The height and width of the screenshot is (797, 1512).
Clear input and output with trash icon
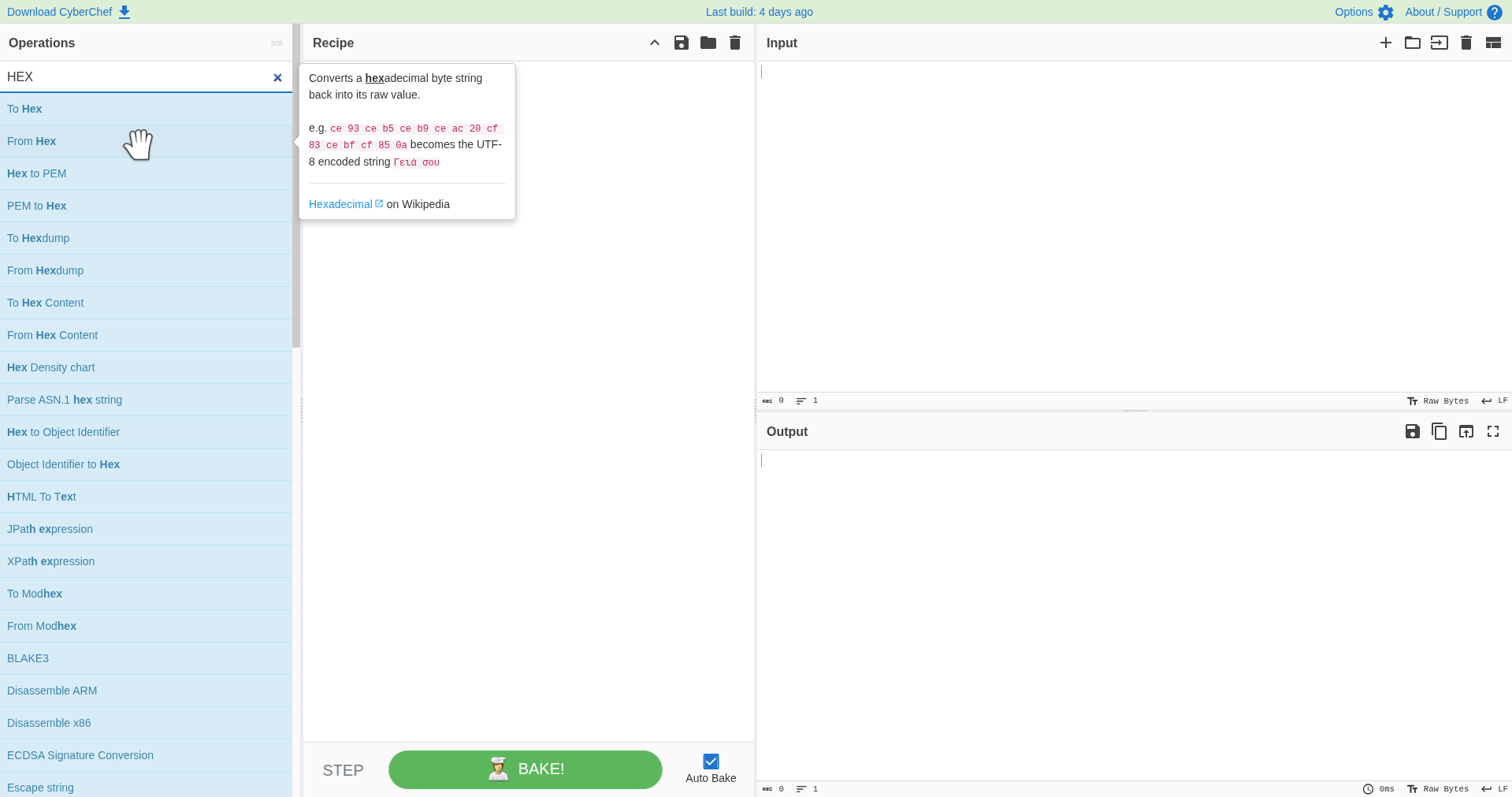(x=1466, y=43)
